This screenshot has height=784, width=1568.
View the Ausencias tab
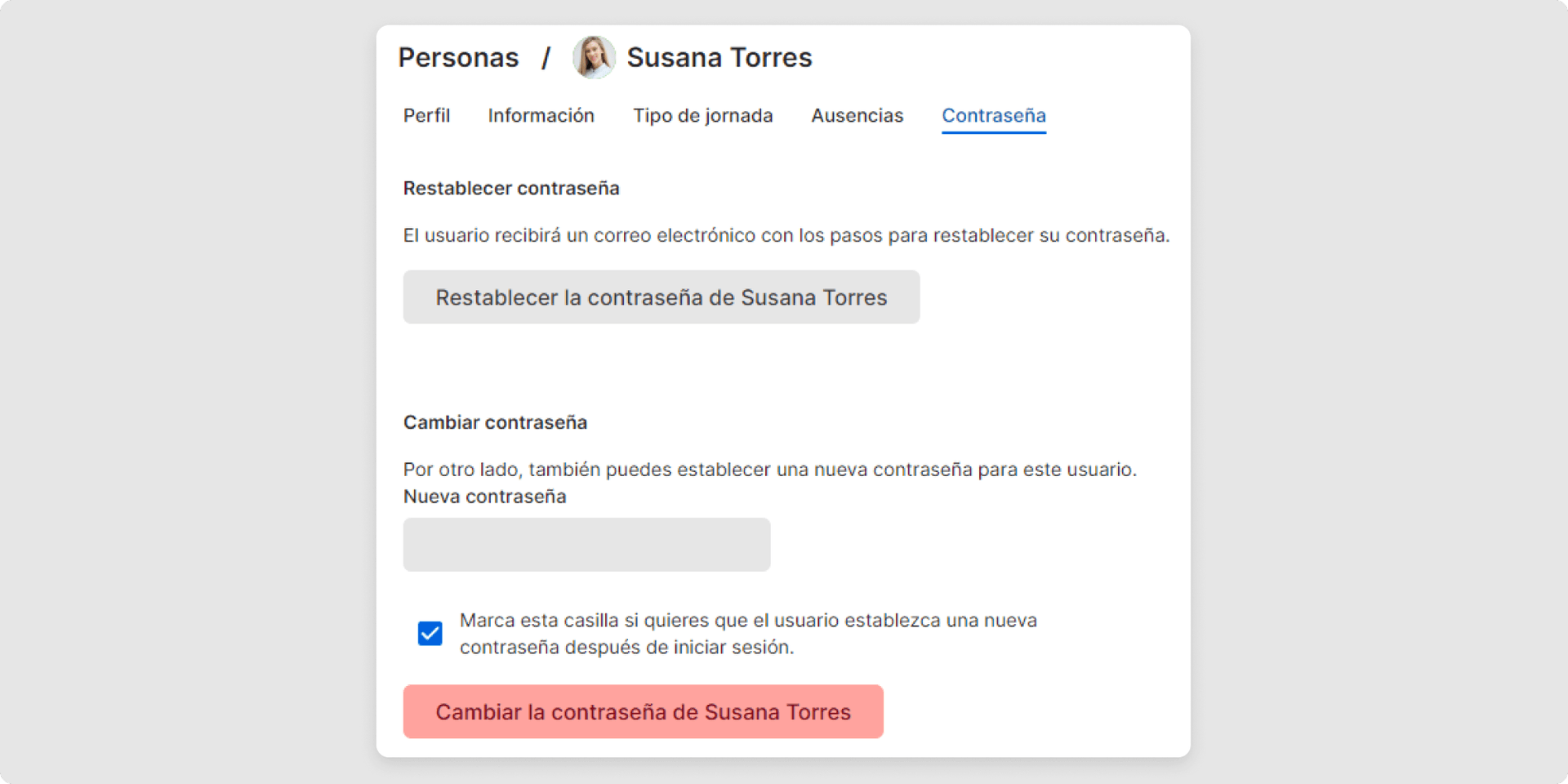857,116
